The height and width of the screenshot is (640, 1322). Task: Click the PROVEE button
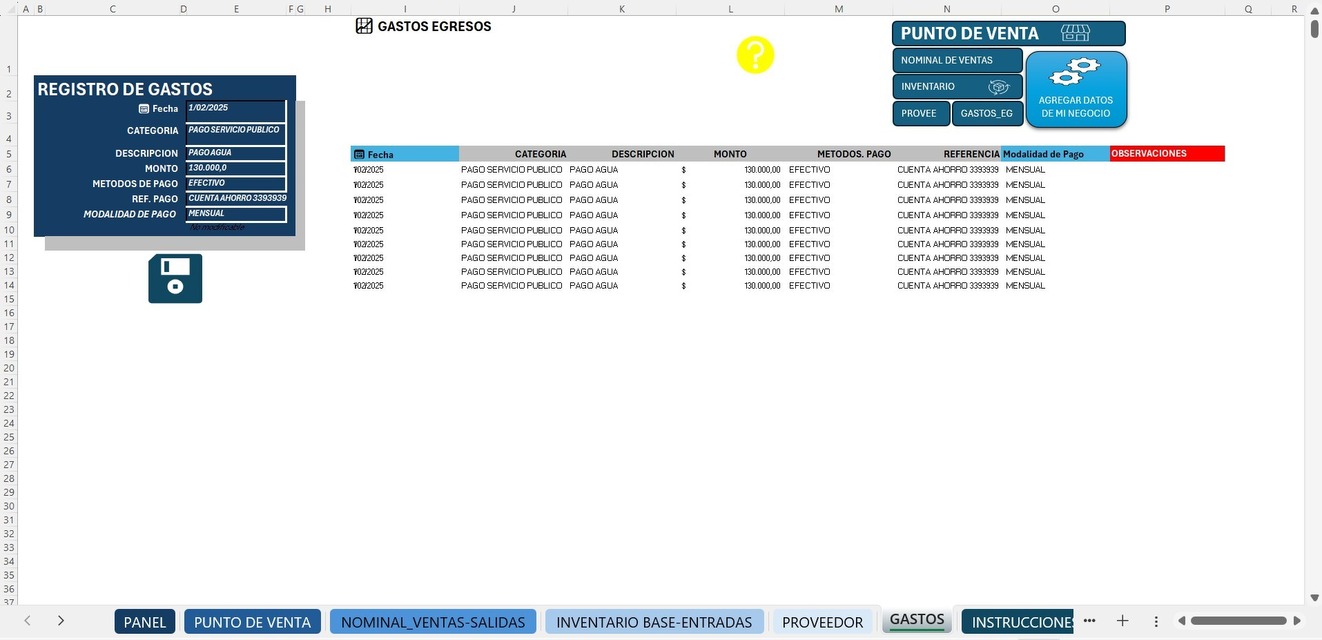click(x=920, y=113)
